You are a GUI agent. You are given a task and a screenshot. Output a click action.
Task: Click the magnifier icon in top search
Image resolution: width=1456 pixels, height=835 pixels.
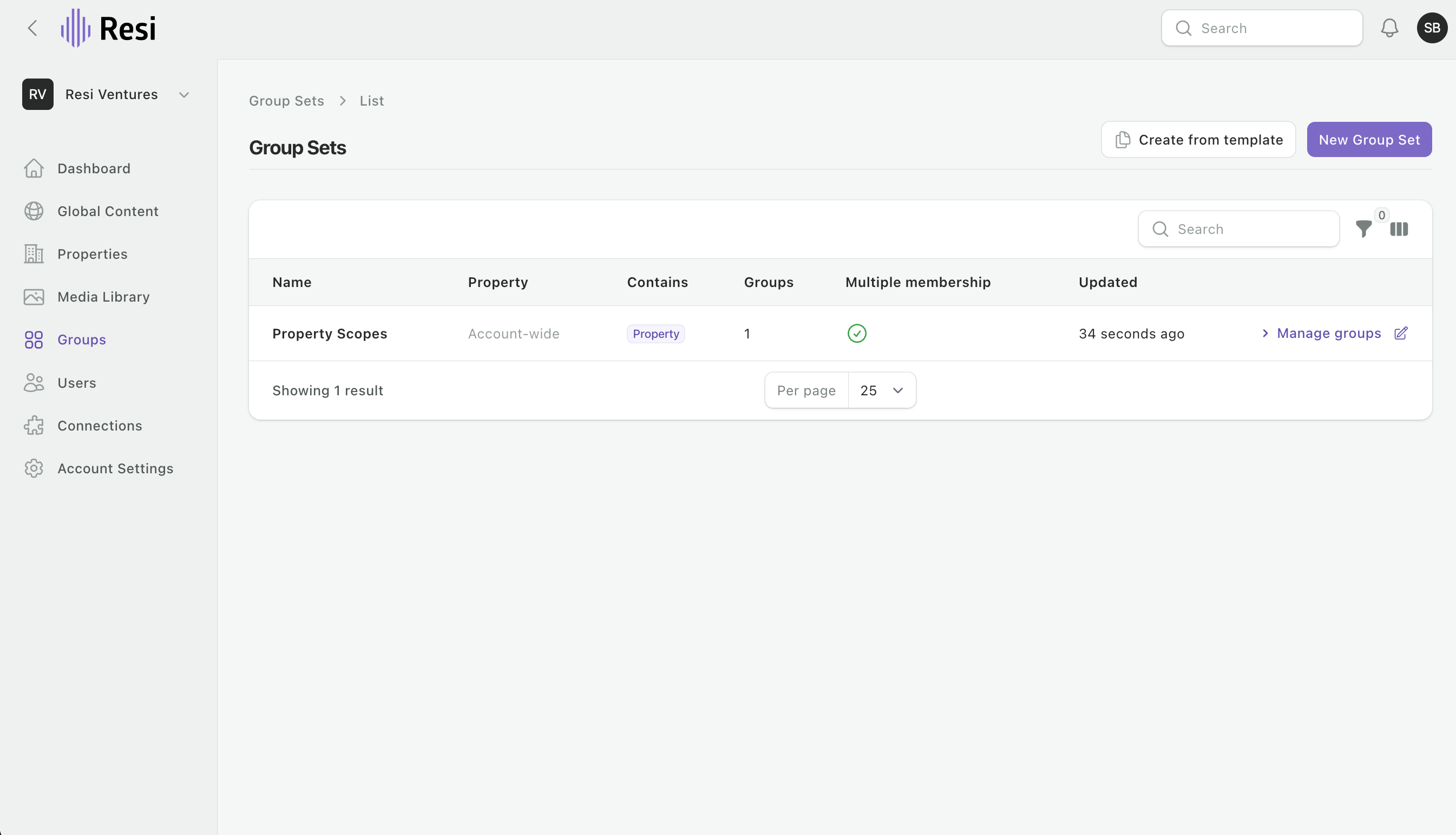tap(1183, 28)
